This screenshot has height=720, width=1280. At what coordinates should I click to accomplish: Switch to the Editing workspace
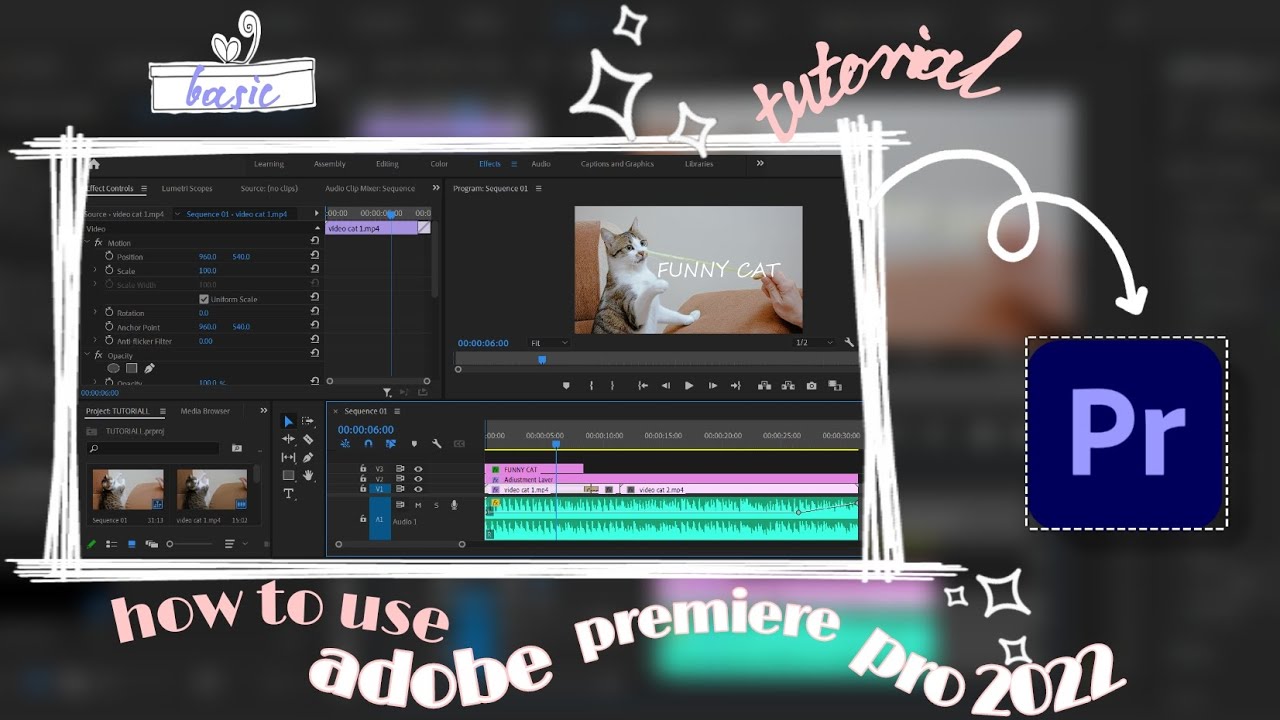point(387,164)
